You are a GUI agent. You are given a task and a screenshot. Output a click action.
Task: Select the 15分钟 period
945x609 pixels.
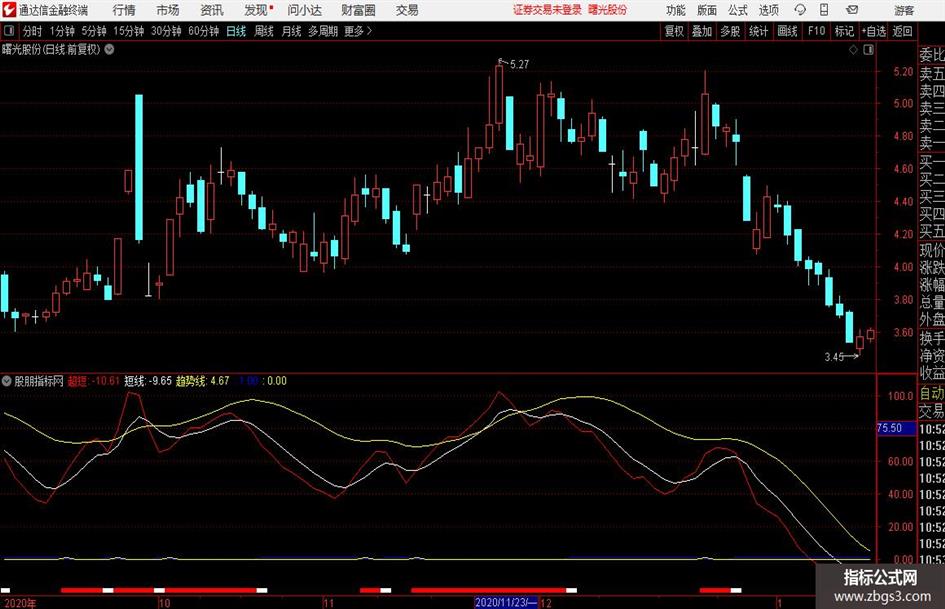(128, 31)
